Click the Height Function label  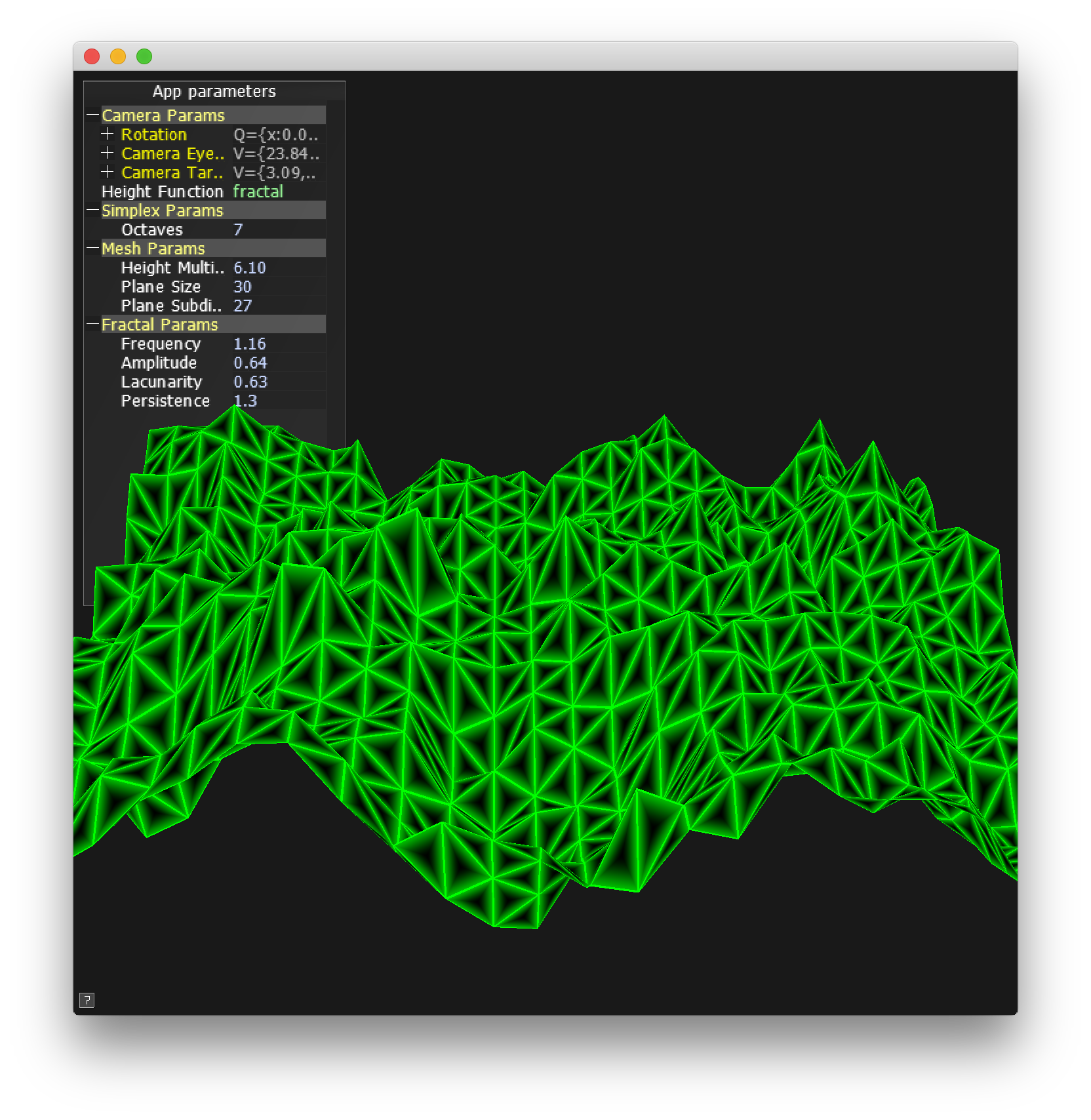click(162, 191)
